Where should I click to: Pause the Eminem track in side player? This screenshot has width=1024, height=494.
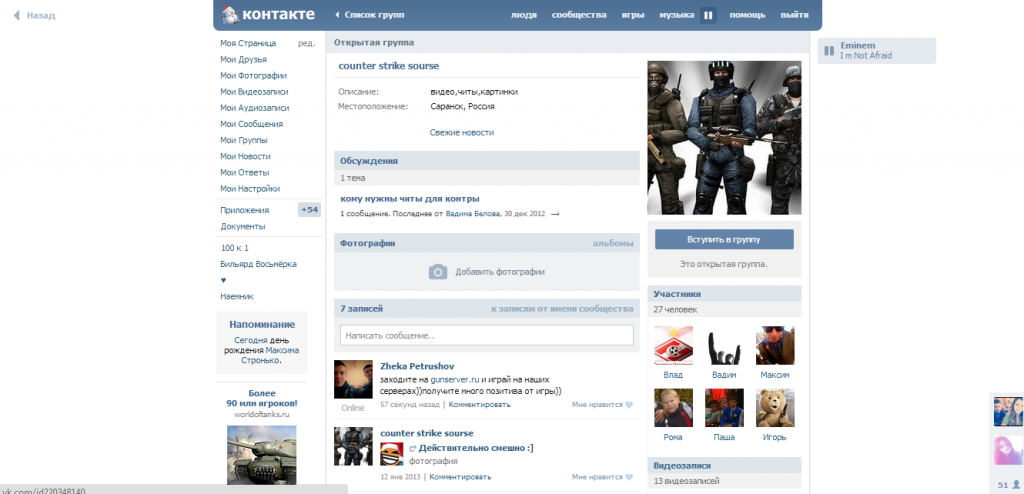click(x=829, y=50)
